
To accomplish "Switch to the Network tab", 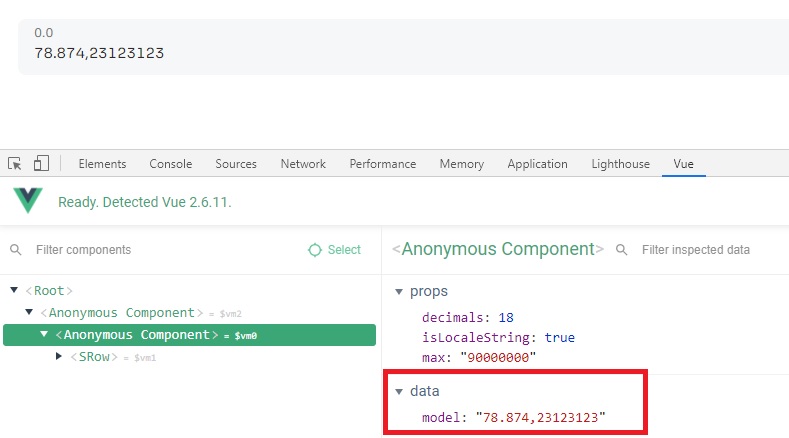I will click(303, 164).
